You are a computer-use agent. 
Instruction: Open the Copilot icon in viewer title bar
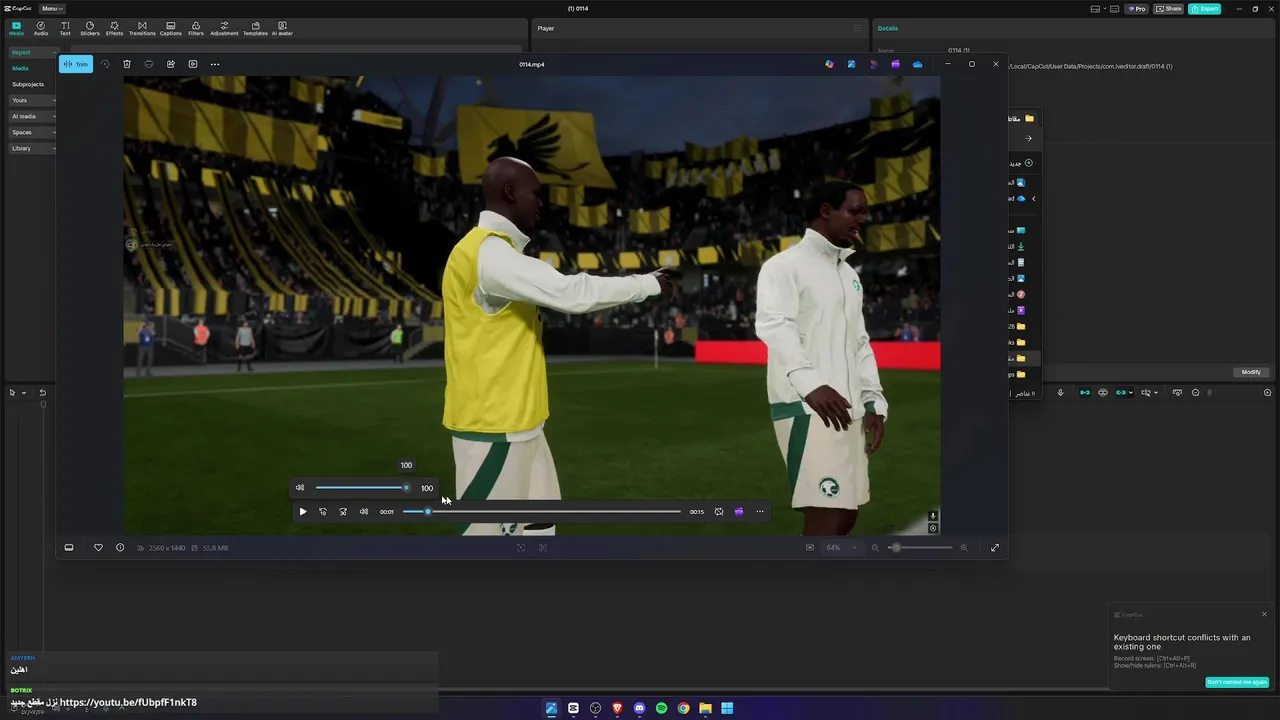(829, 64)
